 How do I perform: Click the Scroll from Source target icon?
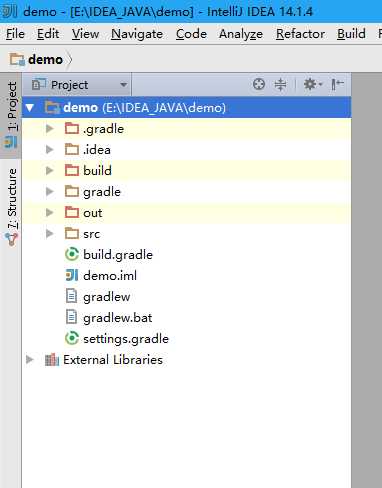pyautogui.click(x=259, y=84)
